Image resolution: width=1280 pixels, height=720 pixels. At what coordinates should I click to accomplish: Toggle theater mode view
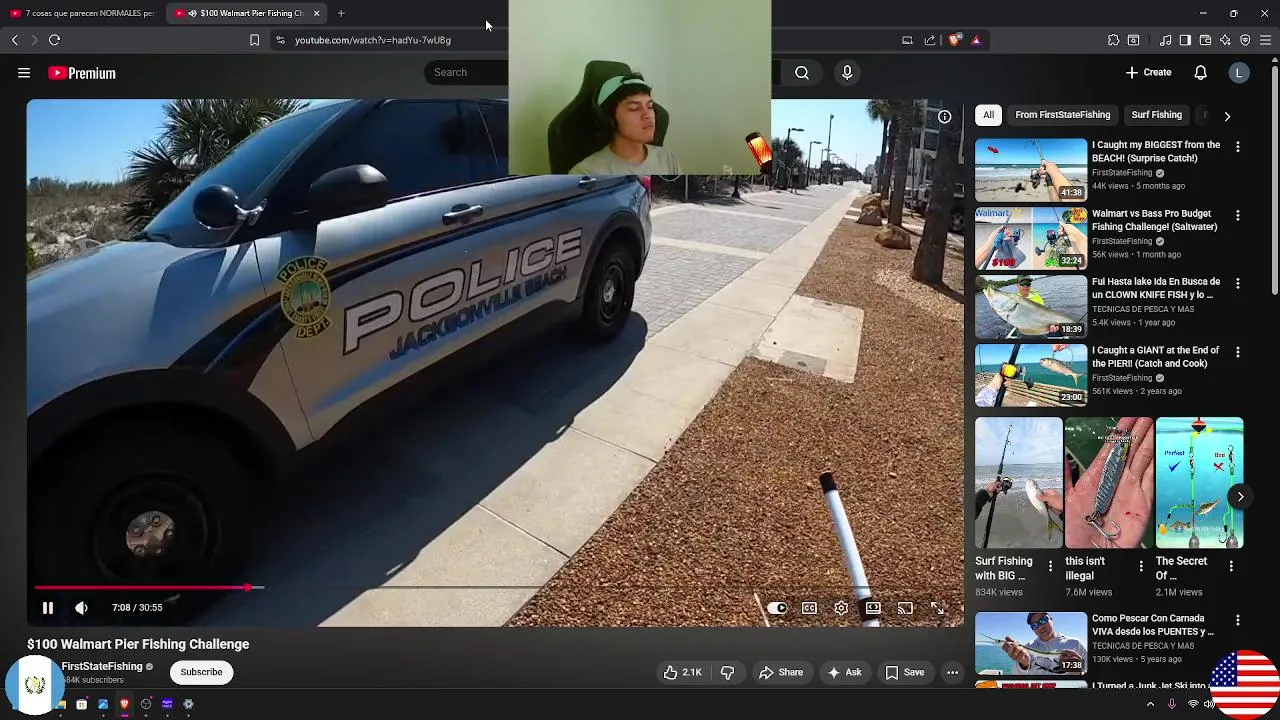point(873,608)
